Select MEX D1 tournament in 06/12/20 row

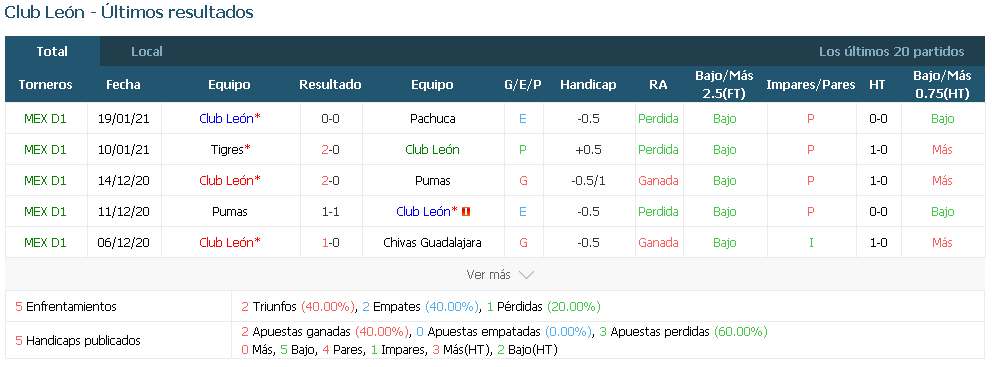click(46, 243)
